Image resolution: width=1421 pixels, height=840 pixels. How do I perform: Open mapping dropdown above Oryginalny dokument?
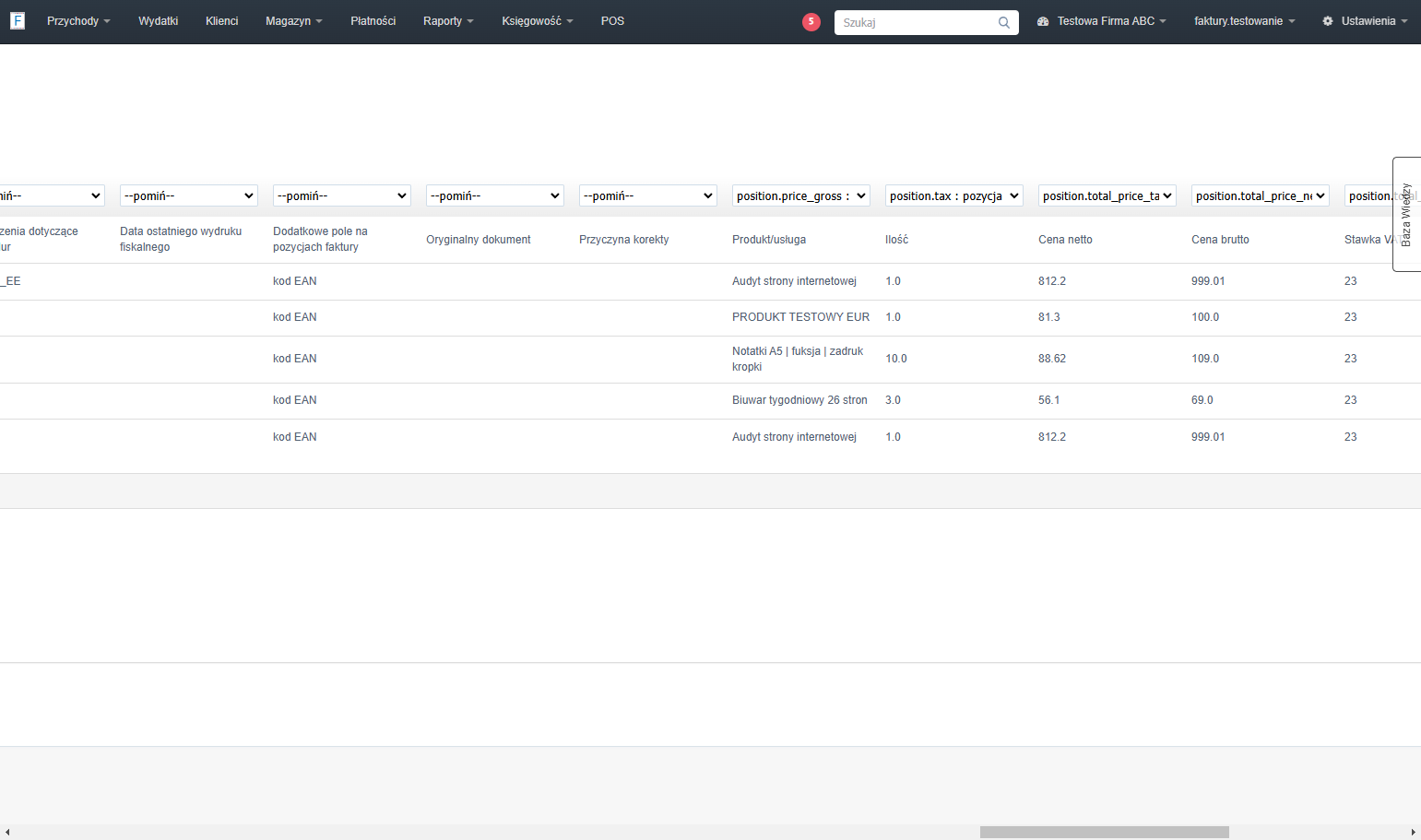pos(495,195)
